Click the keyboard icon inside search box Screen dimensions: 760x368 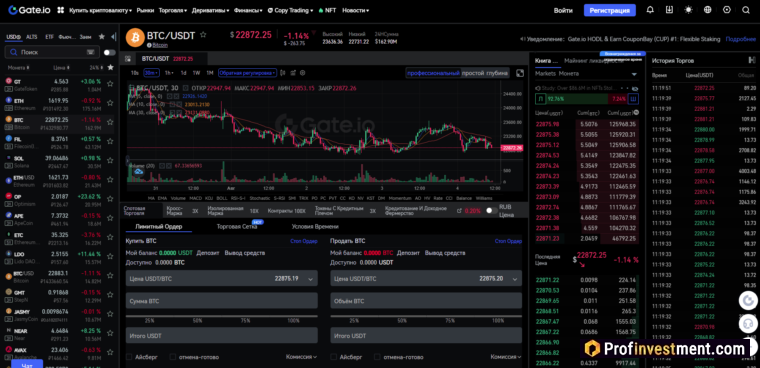(x=91, y=52)
